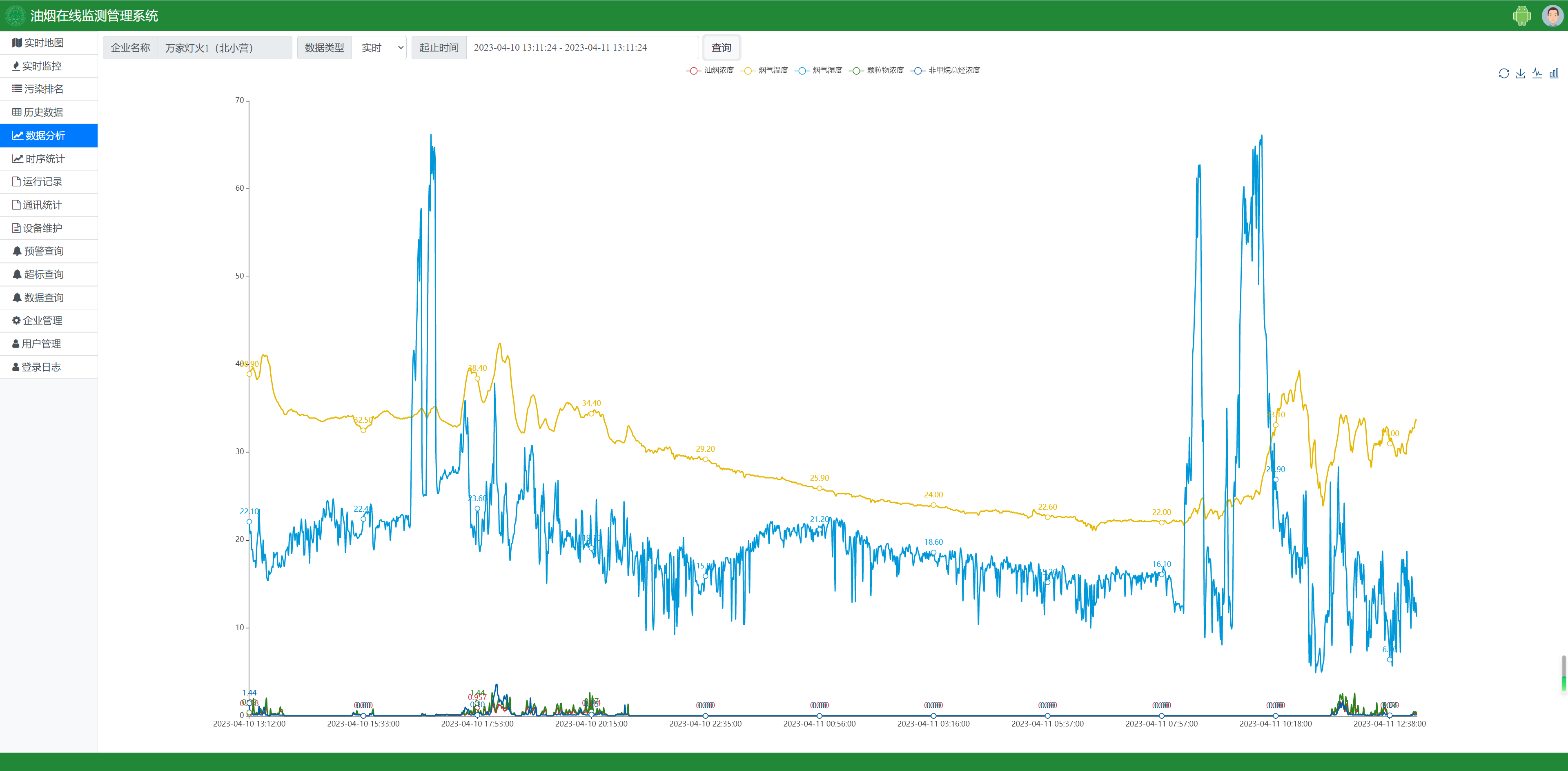Click the save chart as image icon

tap(1520, 74)
